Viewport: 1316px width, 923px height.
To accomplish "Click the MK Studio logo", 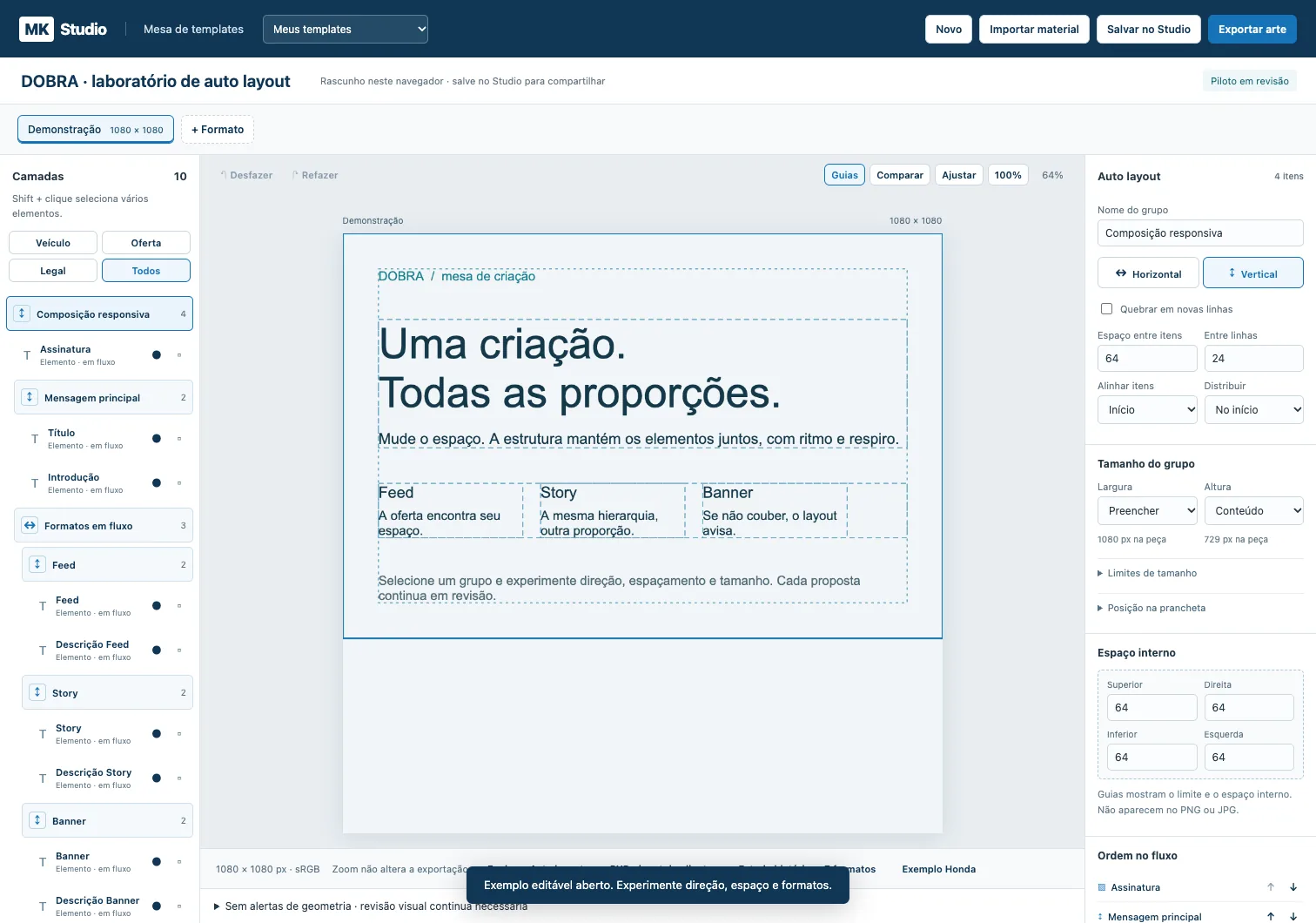I will click(x=64, y=29).
